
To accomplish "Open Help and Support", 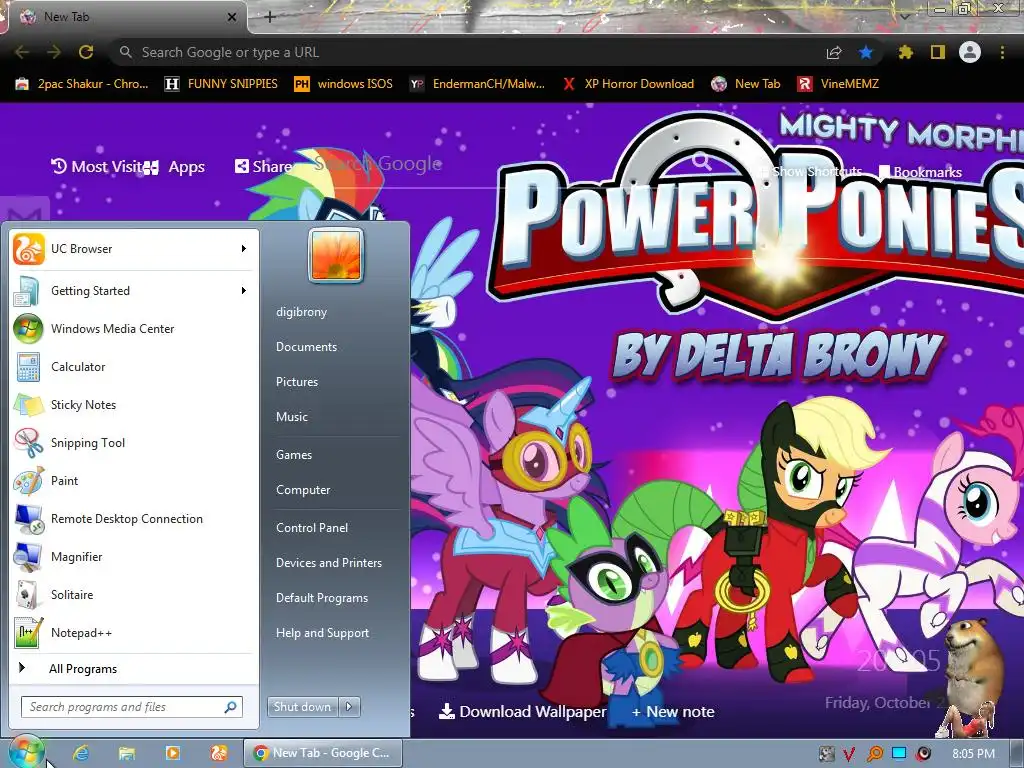I will click(322, 633).
